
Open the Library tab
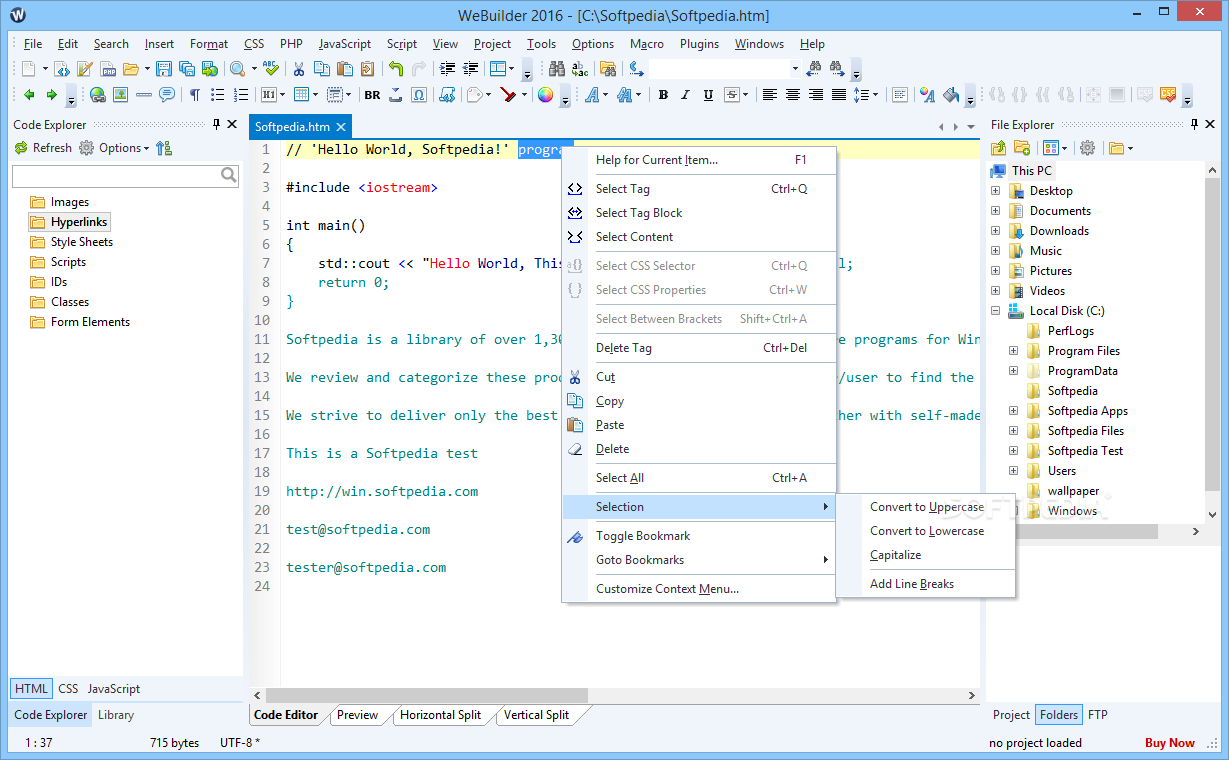tap(116, 715)
